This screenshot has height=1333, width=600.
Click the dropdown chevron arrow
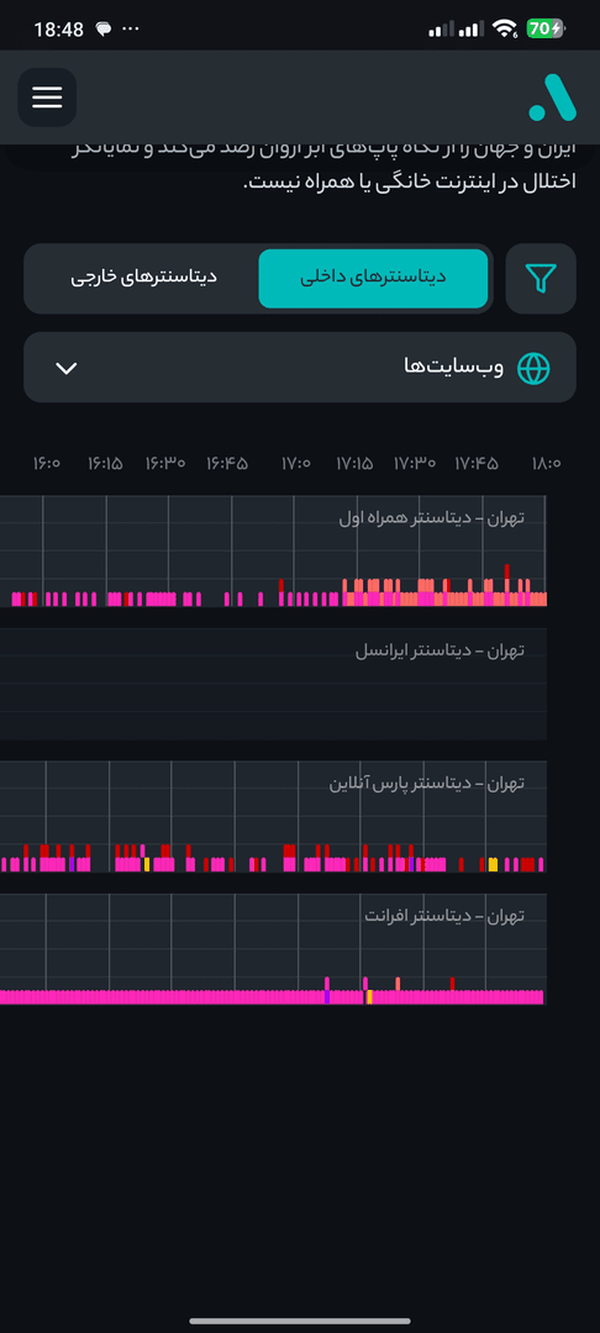[66, 368]
